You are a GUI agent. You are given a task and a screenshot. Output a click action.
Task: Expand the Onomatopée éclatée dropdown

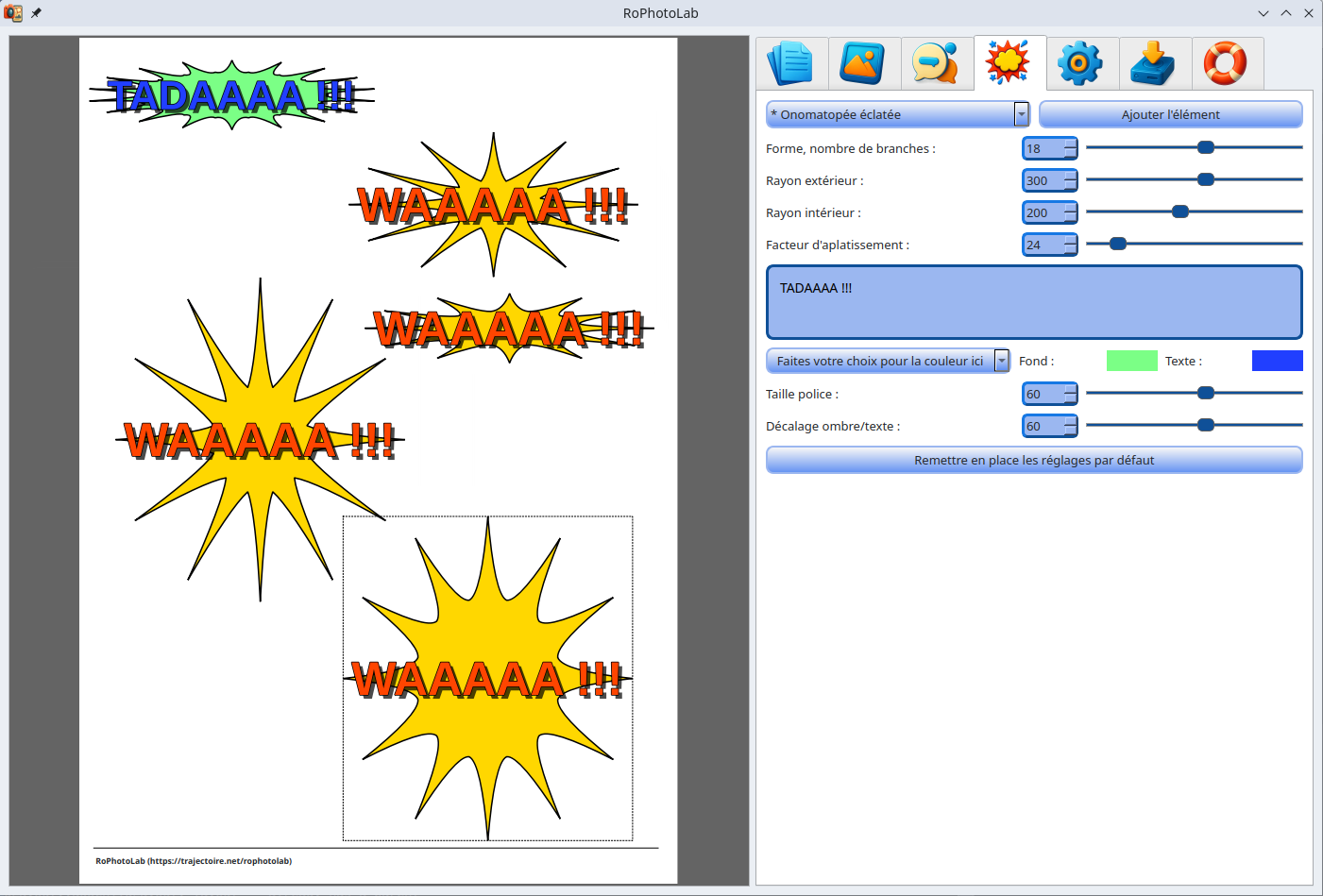click(1021, 114)
